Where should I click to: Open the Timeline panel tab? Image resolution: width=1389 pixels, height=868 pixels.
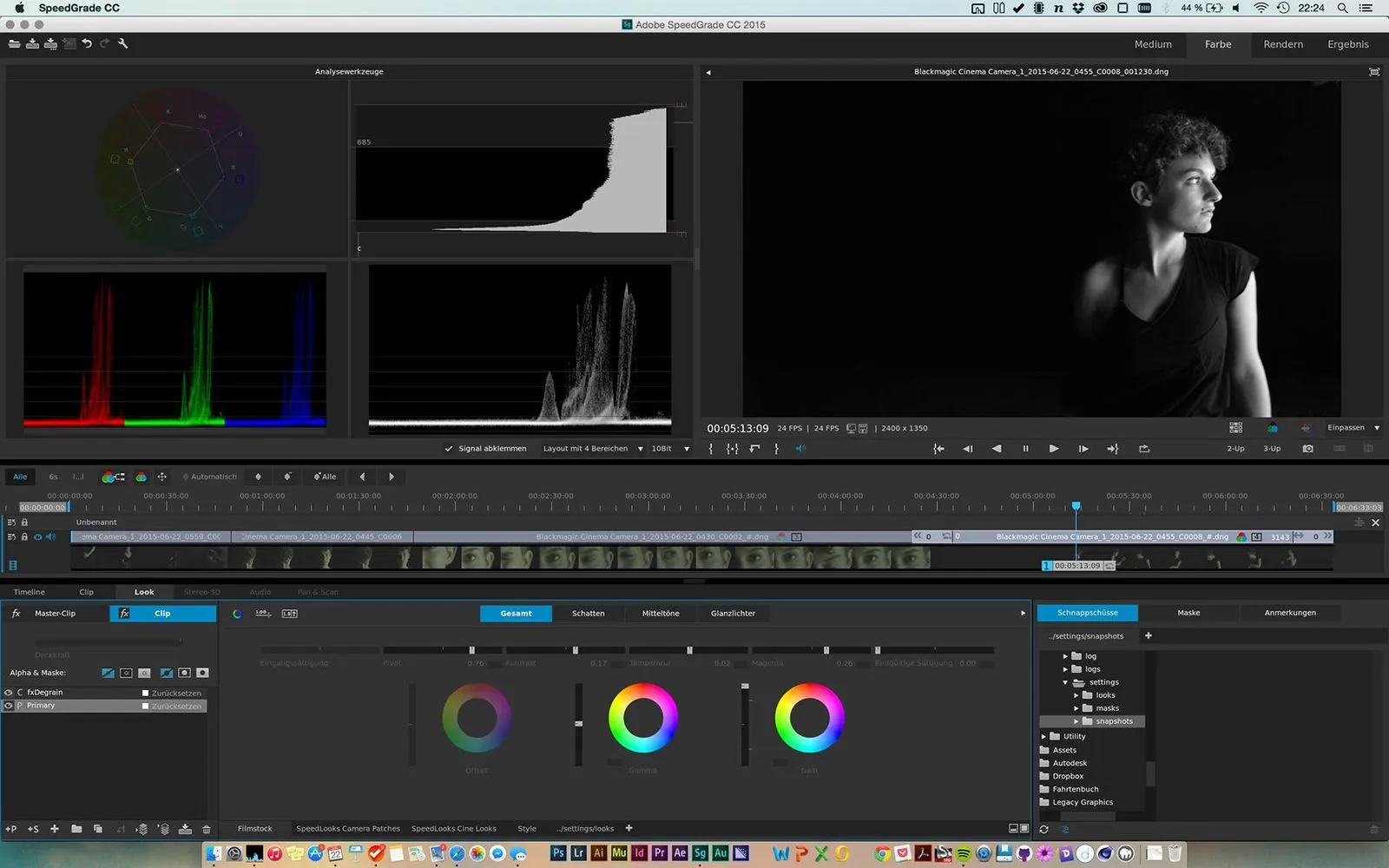tap(30, 592)
